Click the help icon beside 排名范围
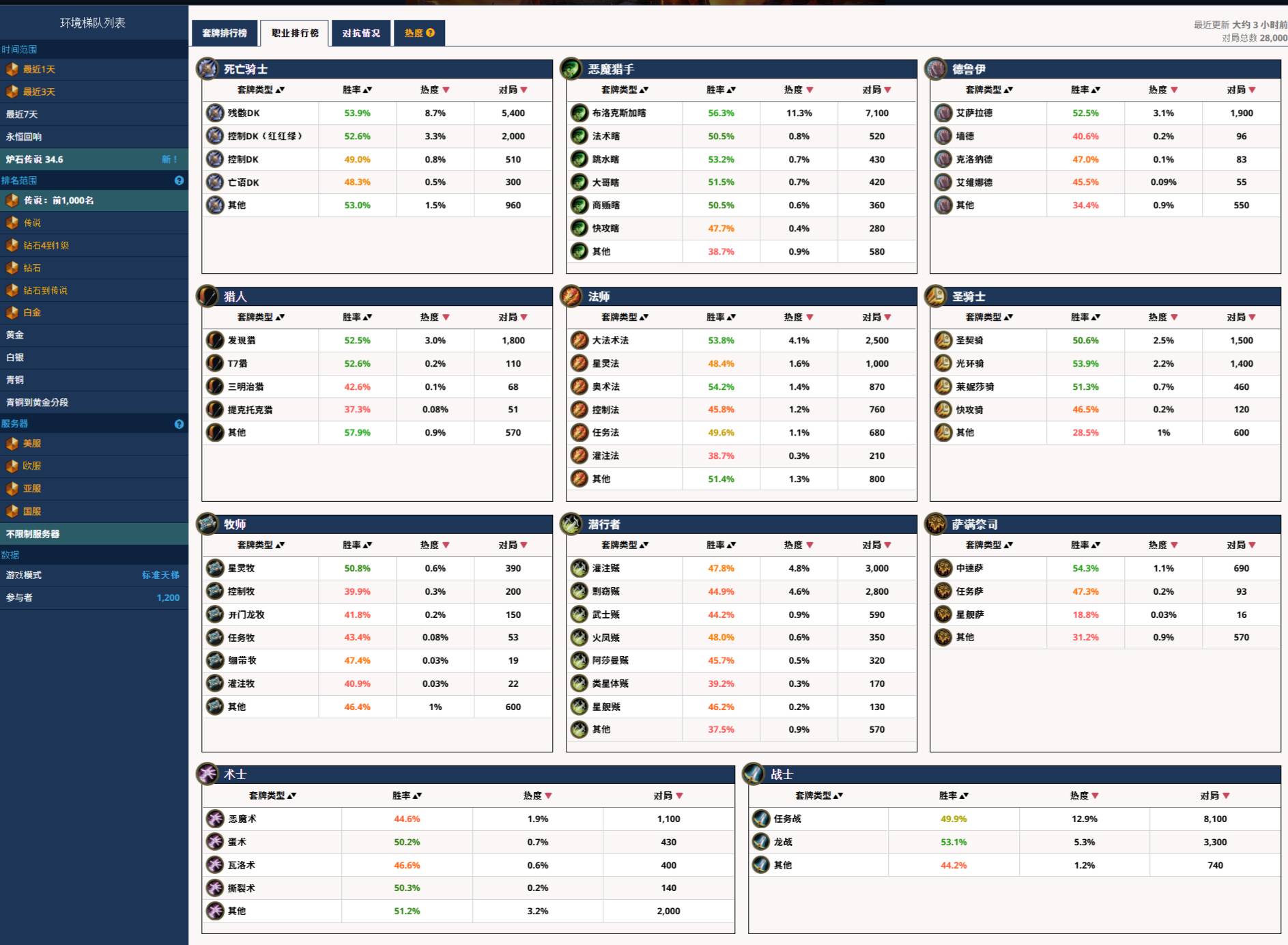This screenshot has width=1288, height=945. coord(179,181)
